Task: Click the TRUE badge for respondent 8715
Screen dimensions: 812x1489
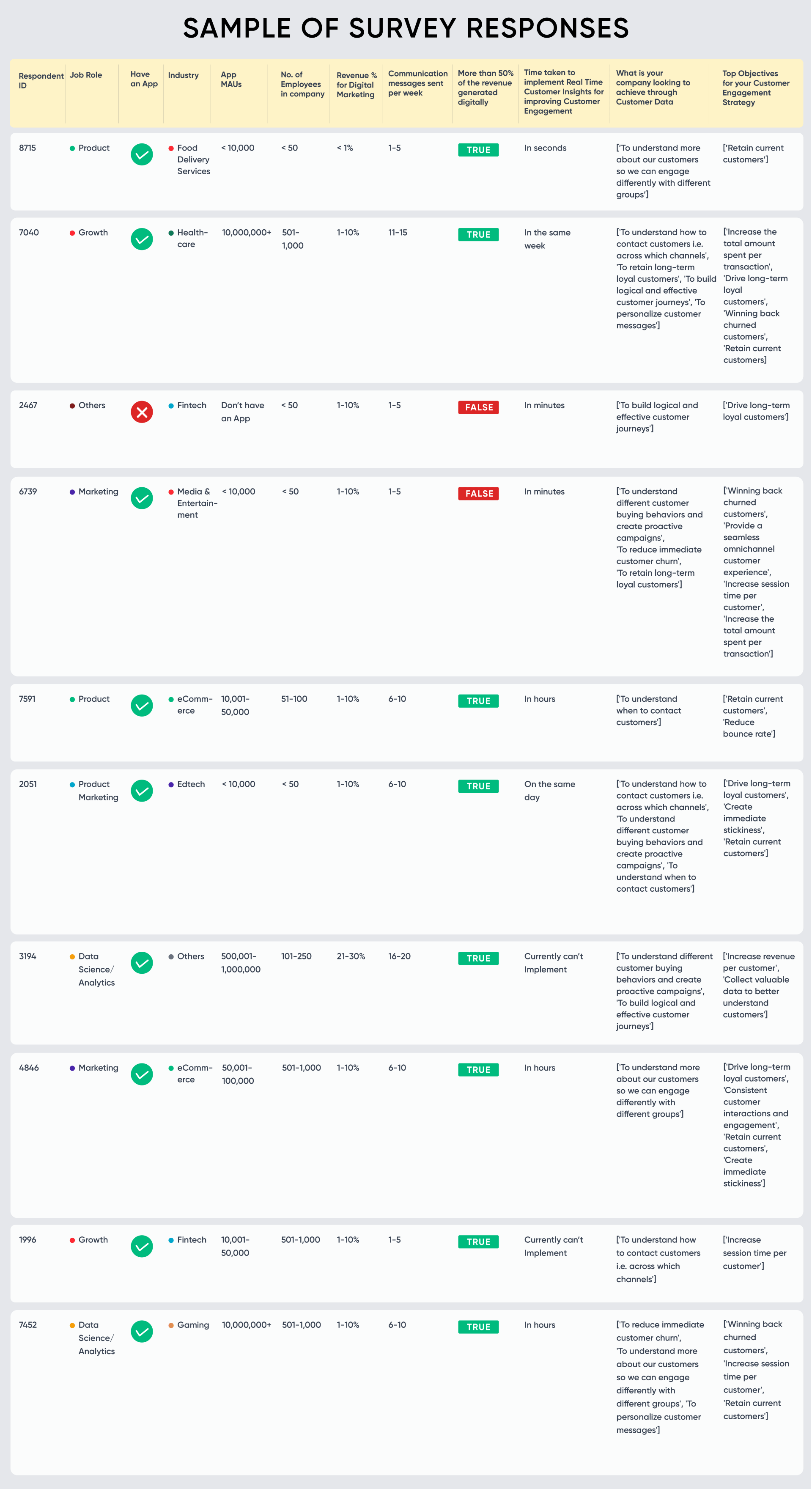Action: coord(479,150)
